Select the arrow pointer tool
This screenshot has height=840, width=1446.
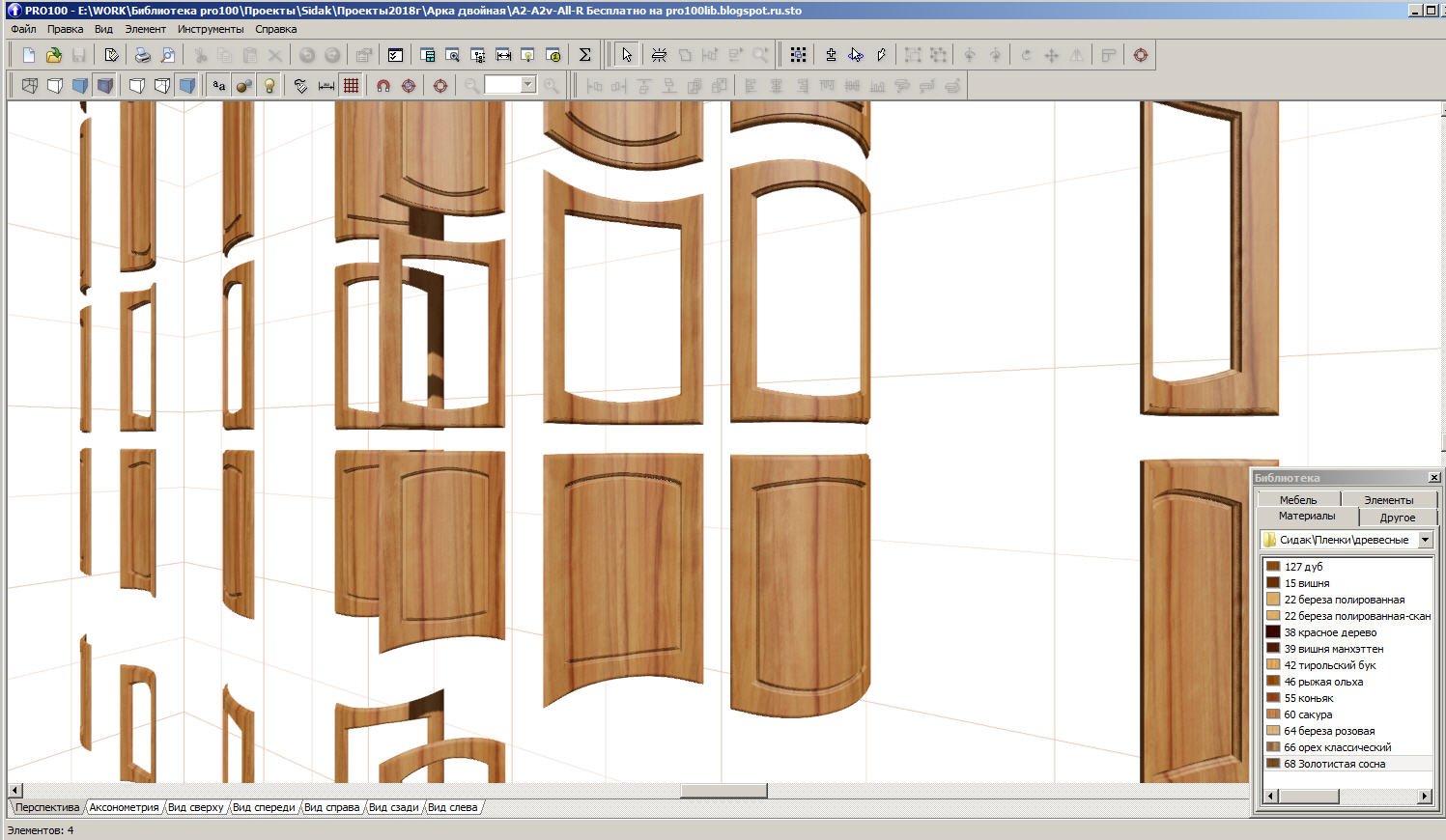(x=627, y=55)
